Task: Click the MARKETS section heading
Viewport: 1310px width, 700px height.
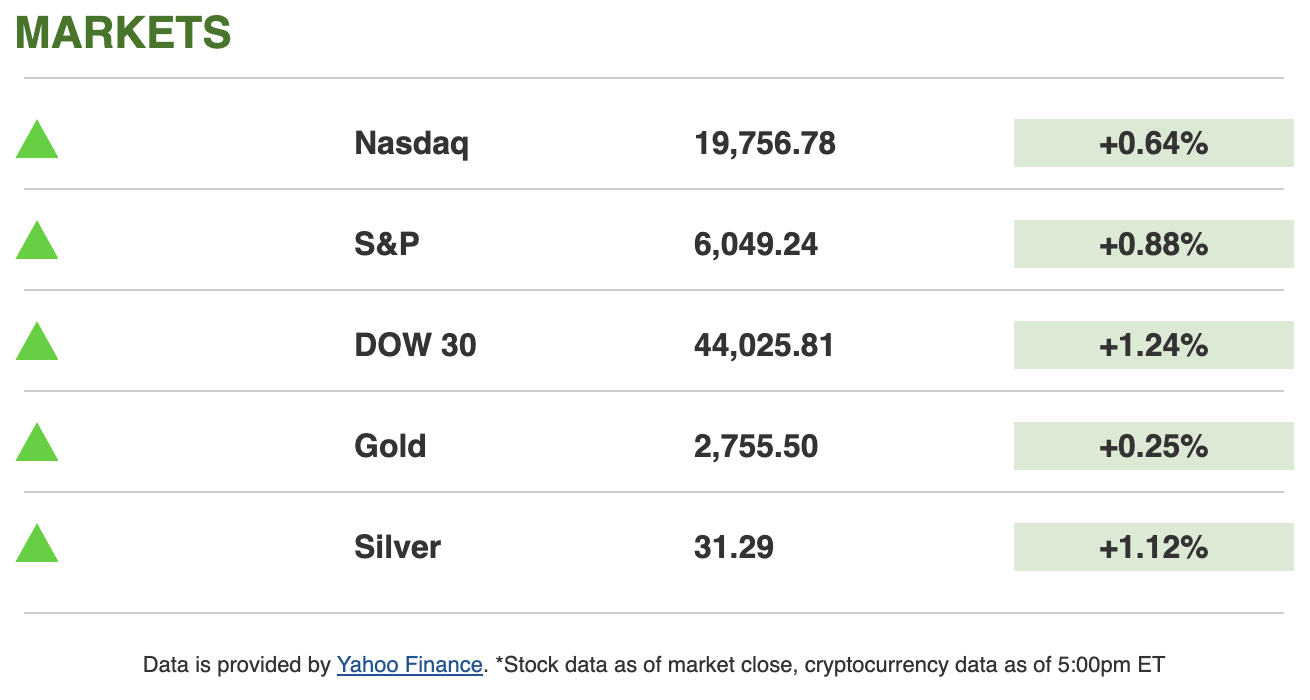Action: coord(123,33)
